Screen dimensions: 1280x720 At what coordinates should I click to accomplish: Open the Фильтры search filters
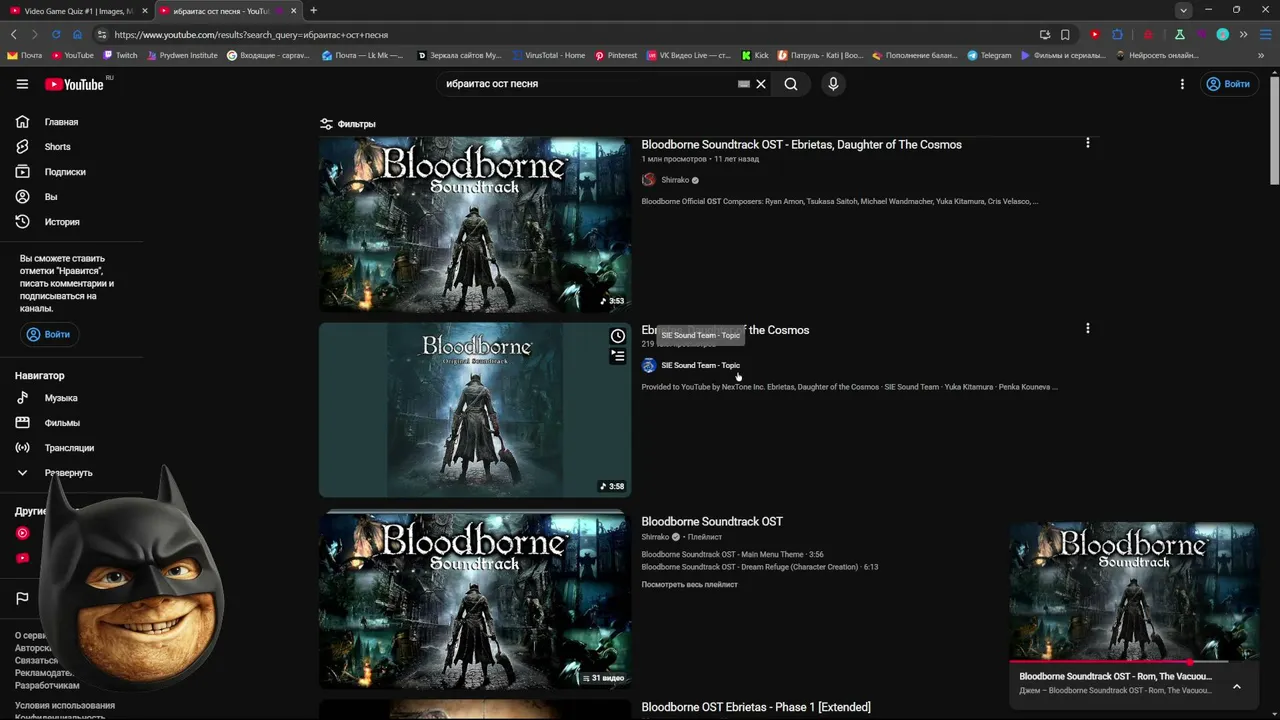pos(347,124)
